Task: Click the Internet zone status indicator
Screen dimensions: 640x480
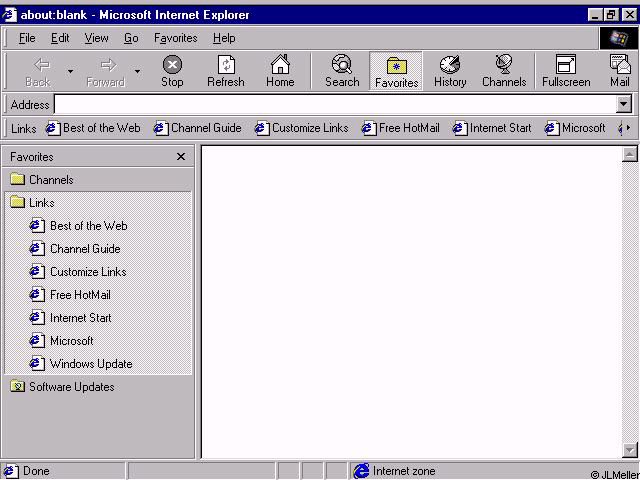Action: pyautogui.click(x=394, y=471)
